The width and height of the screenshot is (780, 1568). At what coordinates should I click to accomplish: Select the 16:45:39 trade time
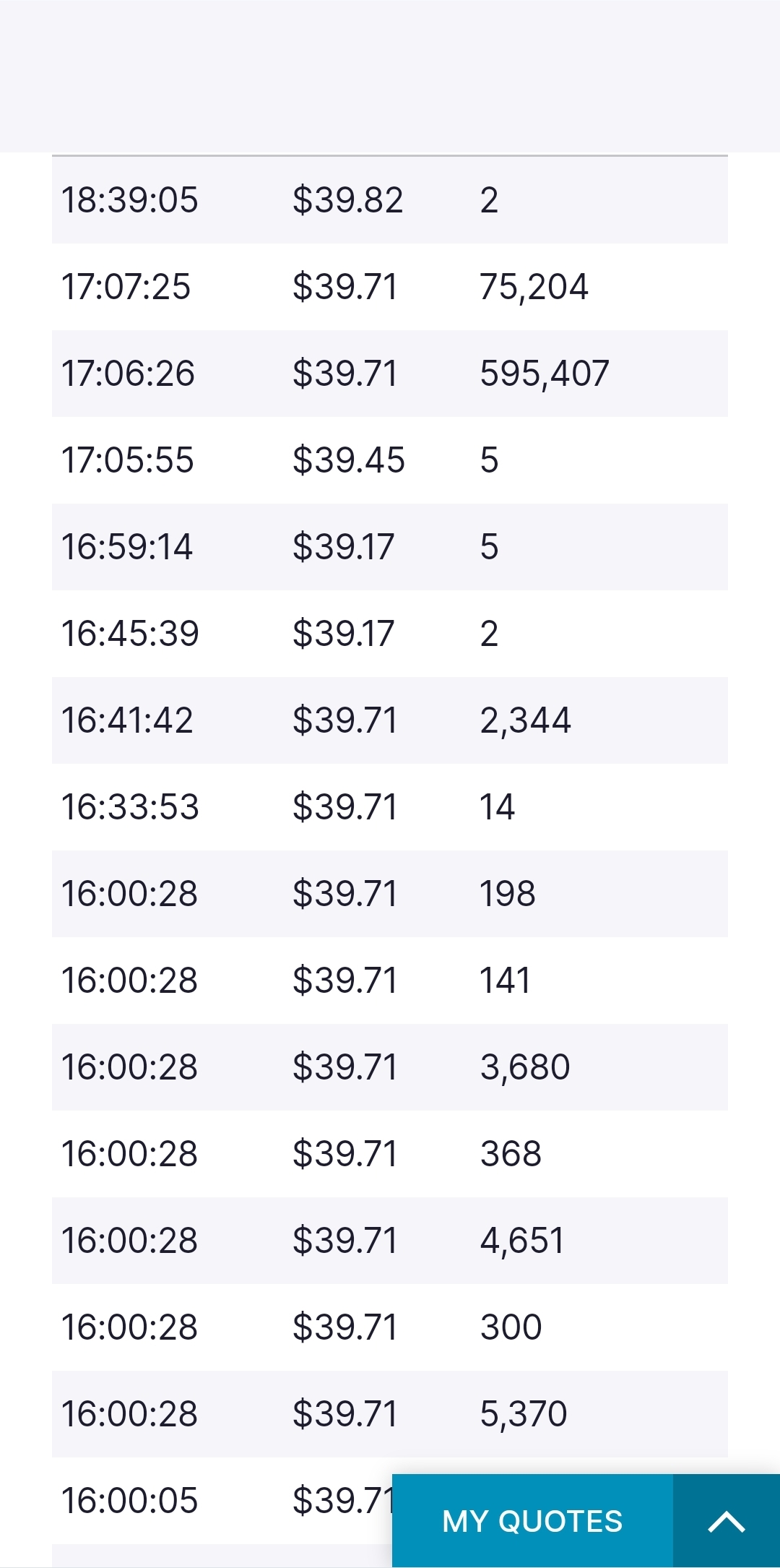pos(130,634)
